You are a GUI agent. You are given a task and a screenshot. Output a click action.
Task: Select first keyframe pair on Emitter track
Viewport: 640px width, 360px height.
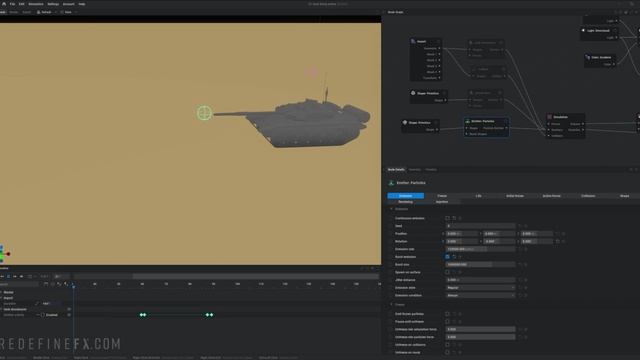tap(143, 315)
